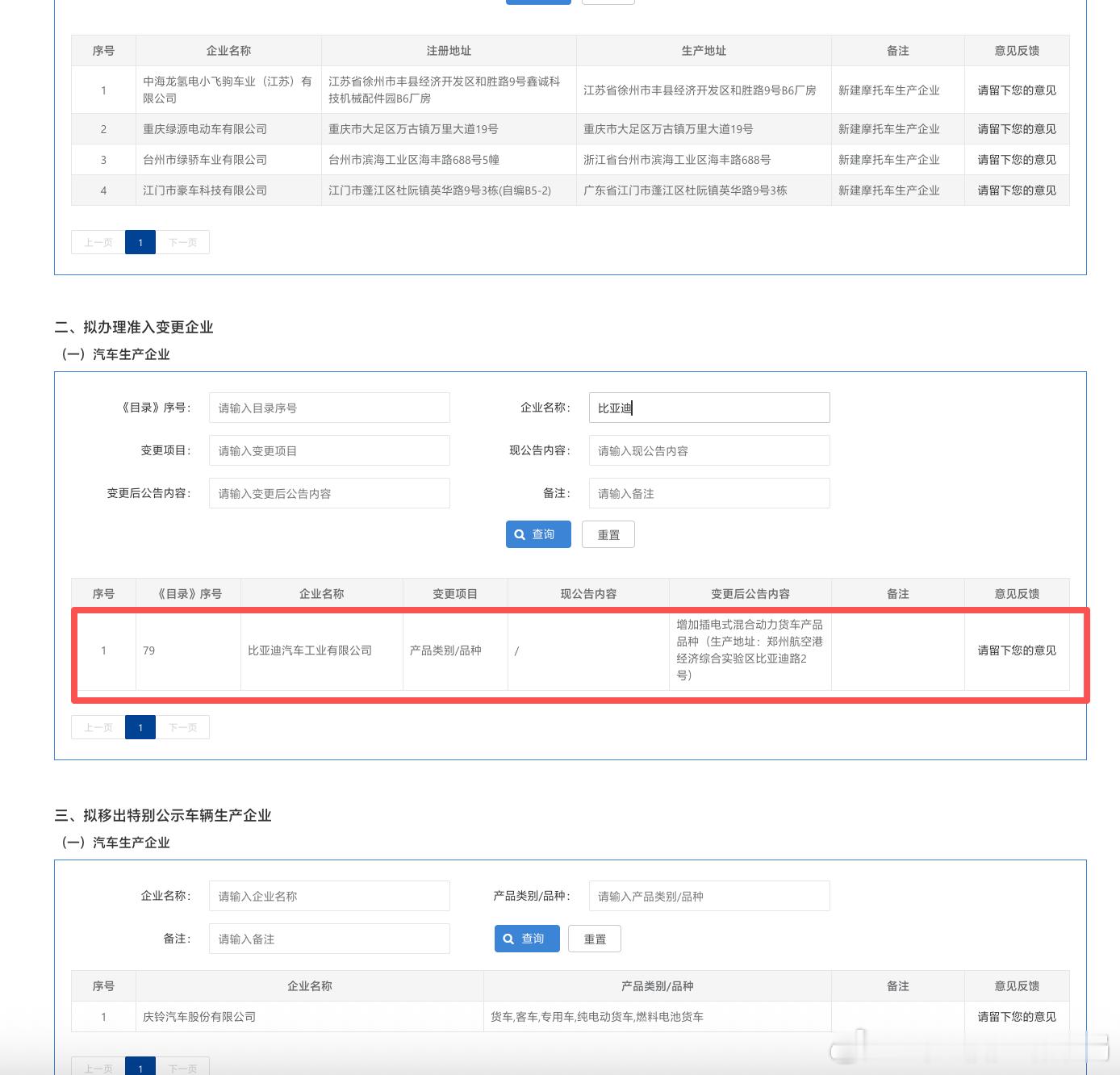The image size is (1120, 1075).
Task: Click 下一页 below the motorcycle enterprise table
Action: pos(182,242)
